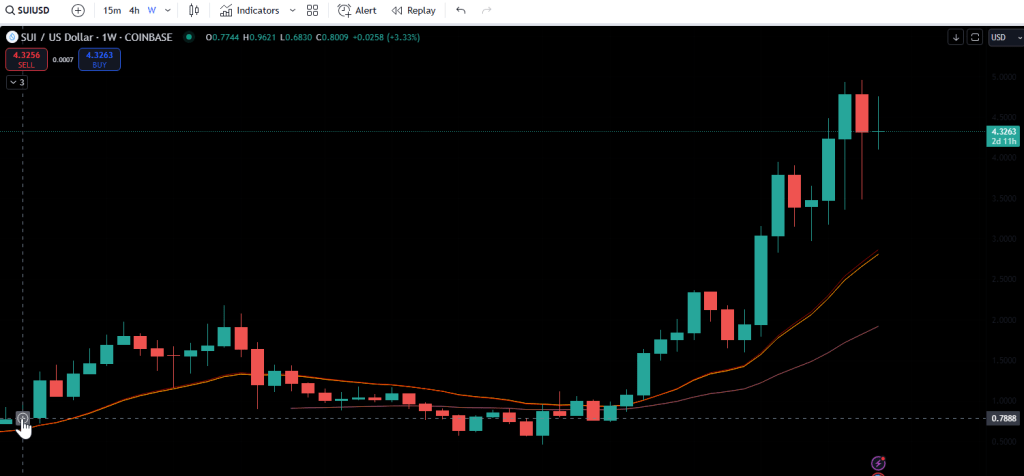The image size is (1024, 476).
Task: Click the compare or add symbol plus icon
Action: tap(78, 10)
